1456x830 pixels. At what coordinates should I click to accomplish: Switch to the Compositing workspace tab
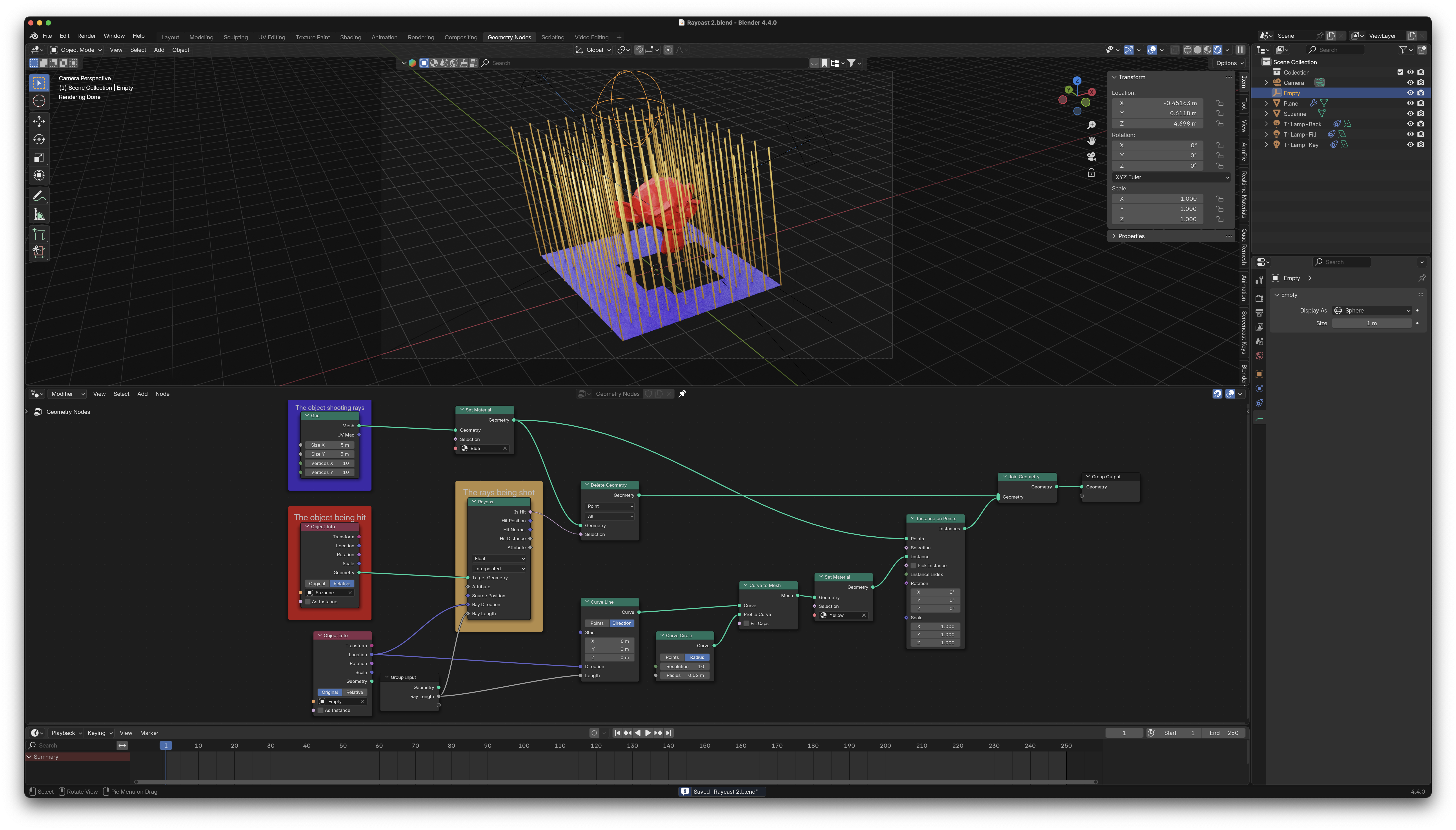click(461, 38)
